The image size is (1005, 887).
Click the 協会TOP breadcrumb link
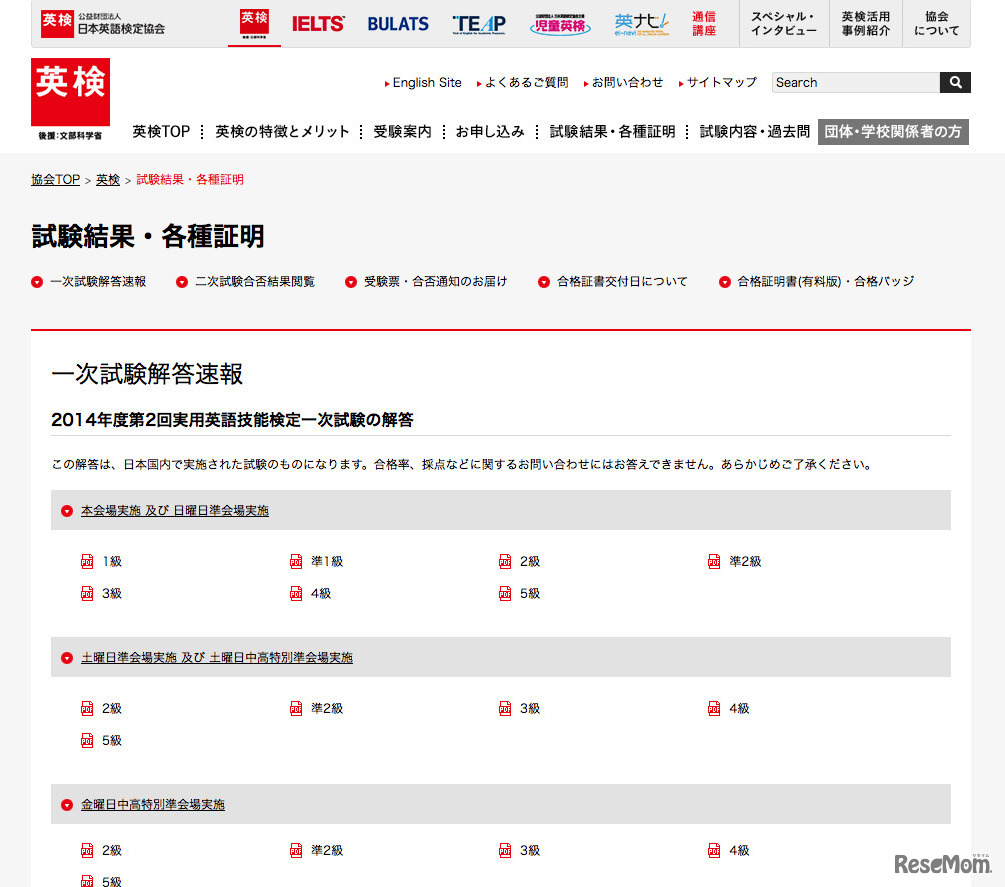(x=54, y=179)
